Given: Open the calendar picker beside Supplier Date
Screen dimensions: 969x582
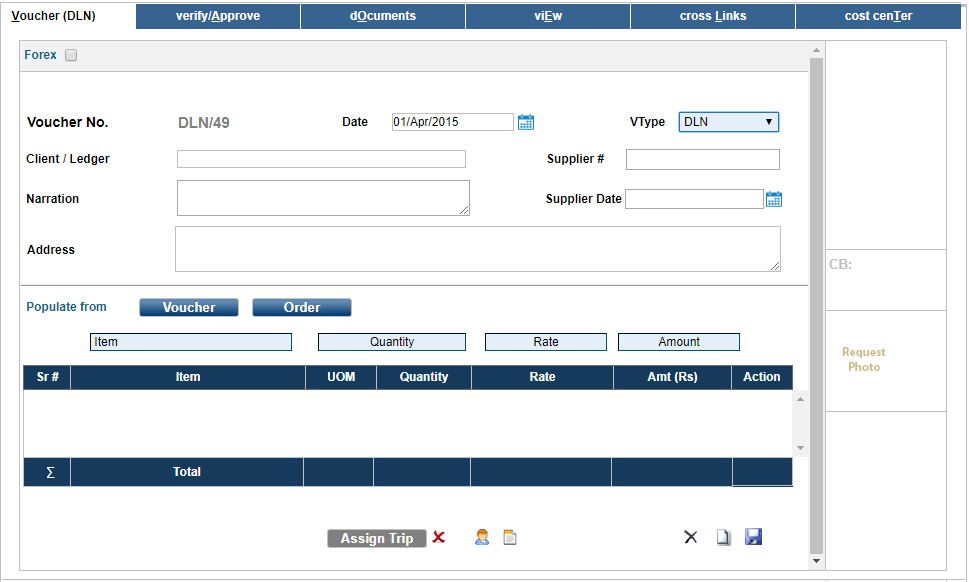Looking at the screenshot, I should [774, 199].
